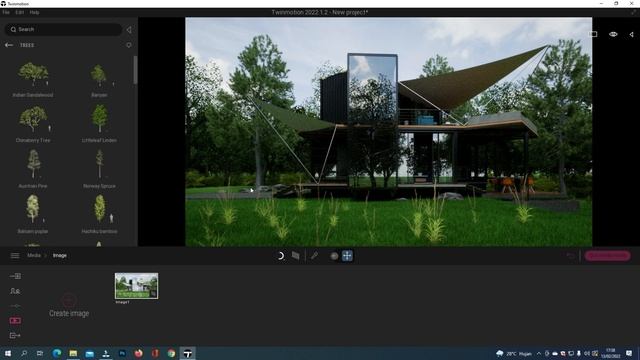Select the move gizmo tool

(x=347, y=256)
